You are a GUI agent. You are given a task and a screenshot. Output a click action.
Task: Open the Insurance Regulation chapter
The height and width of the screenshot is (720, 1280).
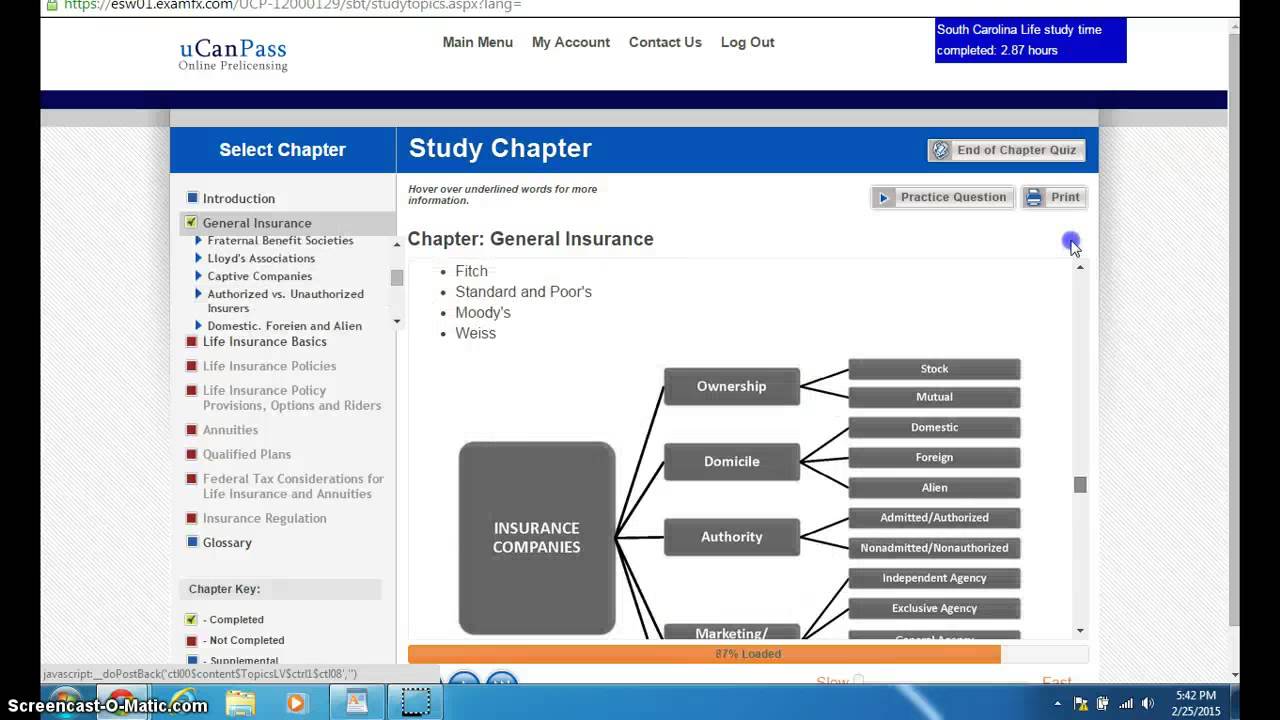point(264,518)
